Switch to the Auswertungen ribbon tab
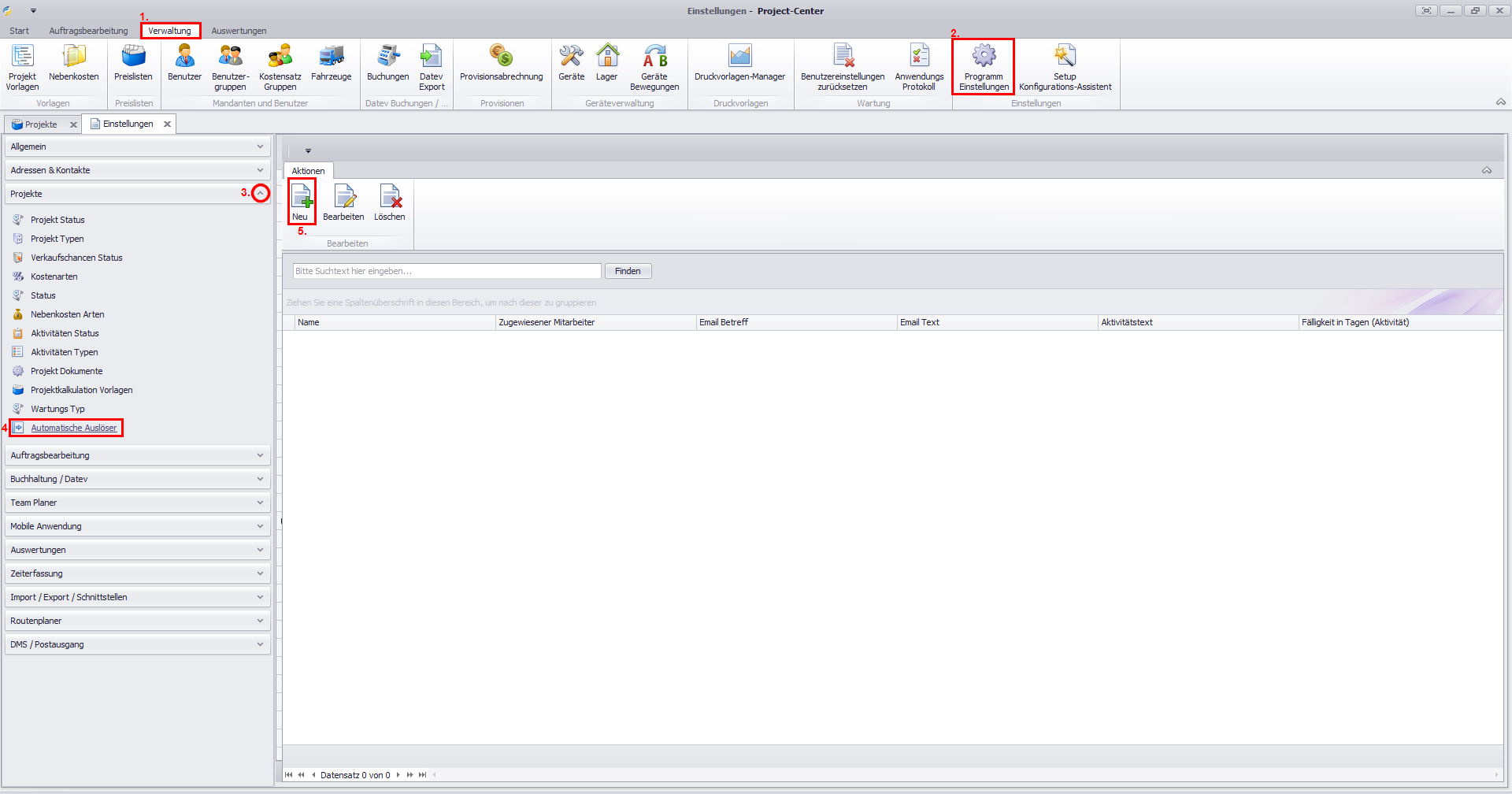This screenshot has width=1512, height=794. click(x=239, y=31)
